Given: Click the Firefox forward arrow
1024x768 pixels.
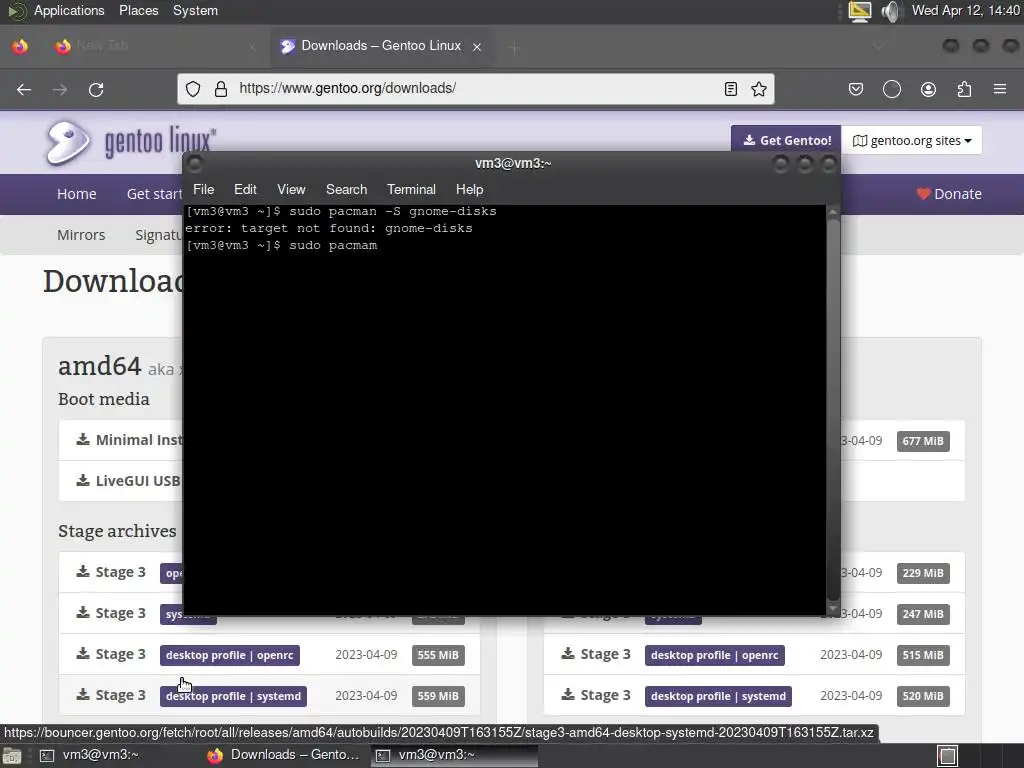Looking at the screenshot, I should tap(60, 89).
